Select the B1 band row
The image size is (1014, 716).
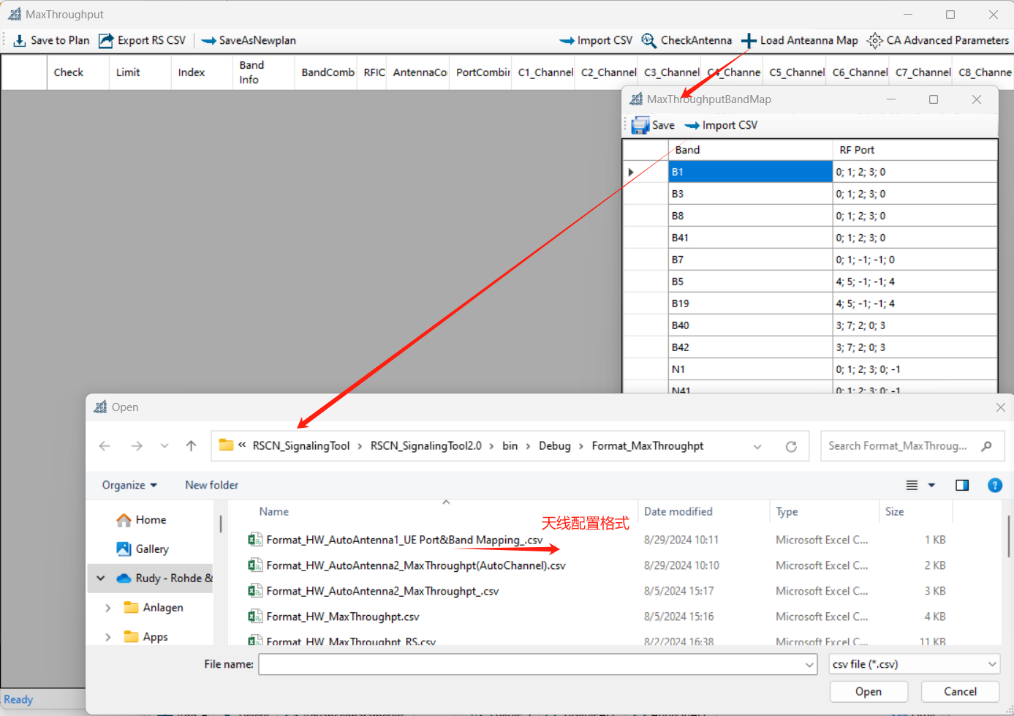(x=750, y=171)
